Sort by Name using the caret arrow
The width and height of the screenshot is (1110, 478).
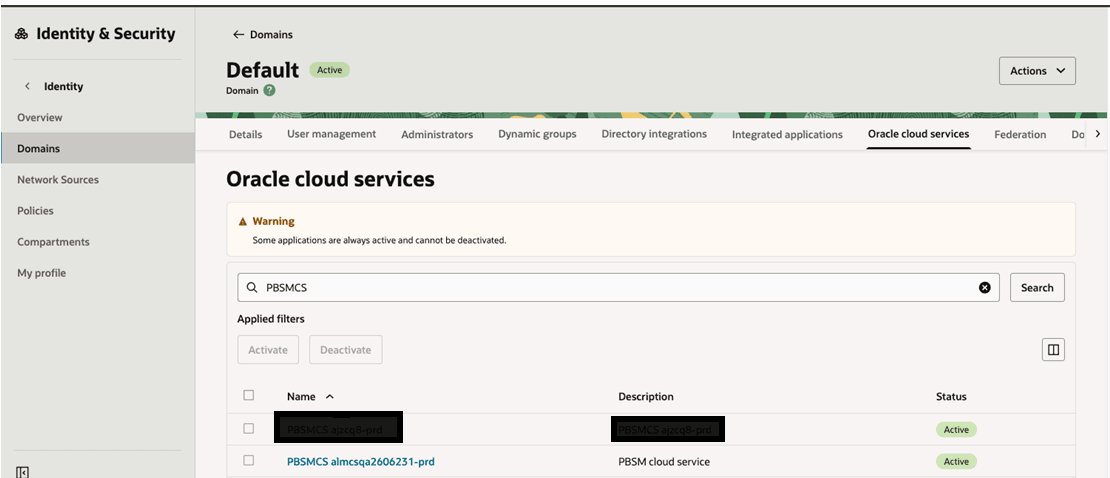[329, 397]
